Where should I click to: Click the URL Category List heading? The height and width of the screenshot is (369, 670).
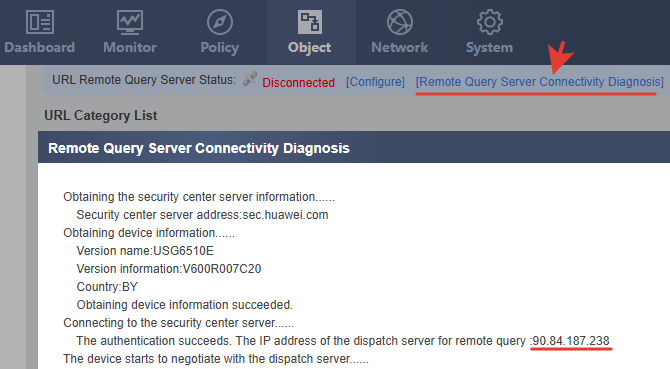point(101,115)
